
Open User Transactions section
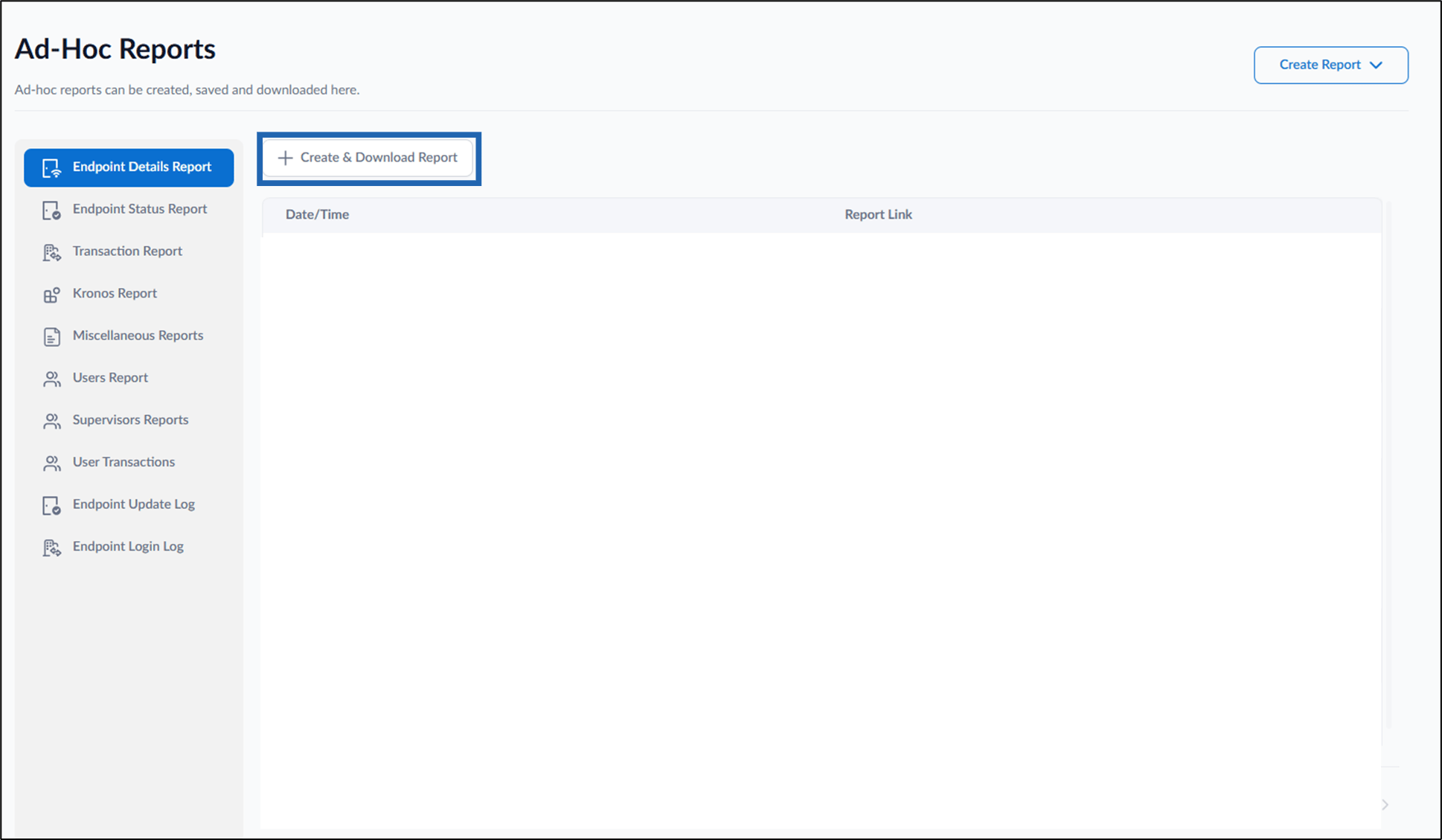[129, 462]
